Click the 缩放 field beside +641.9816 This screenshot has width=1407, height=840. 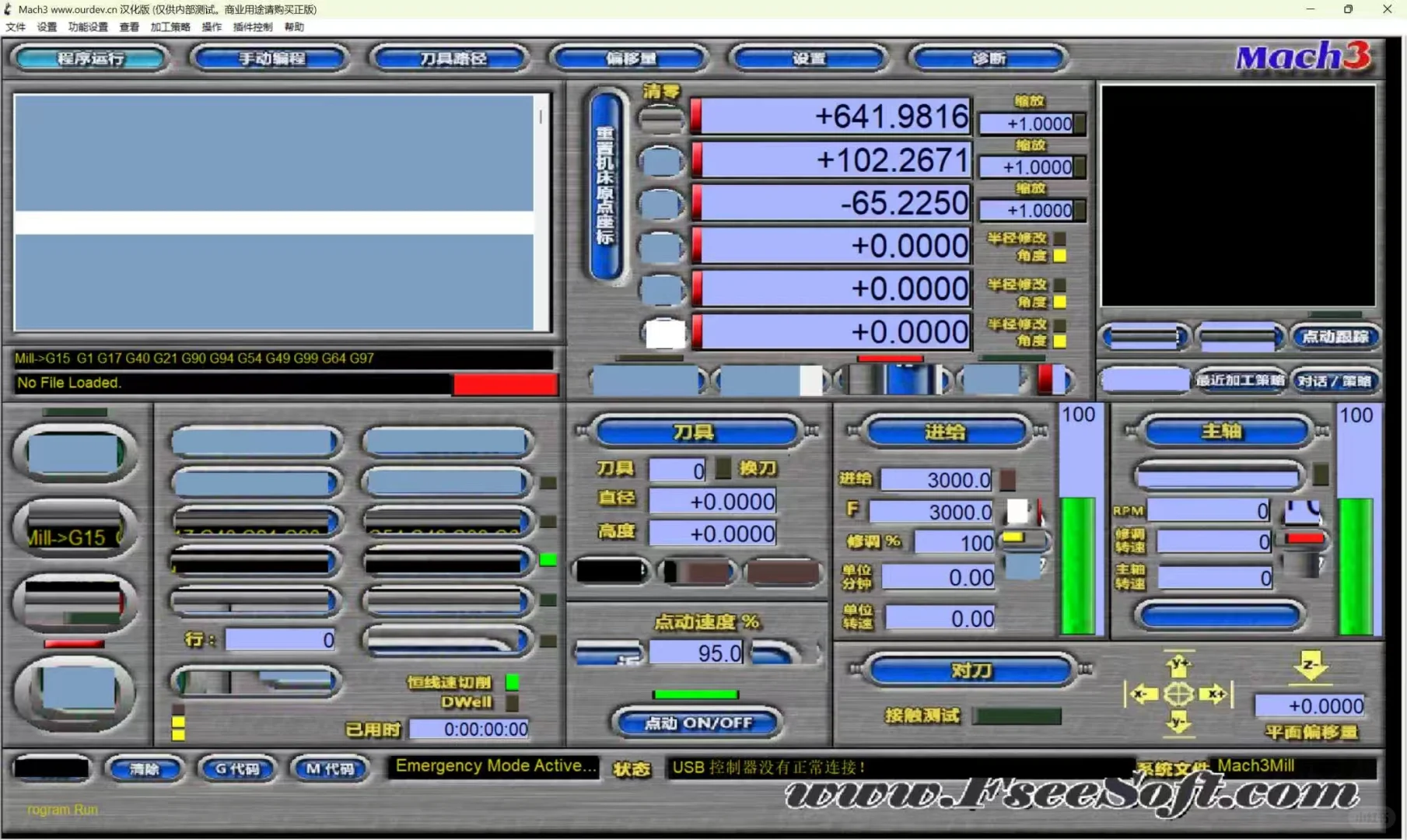(1028, 124)
